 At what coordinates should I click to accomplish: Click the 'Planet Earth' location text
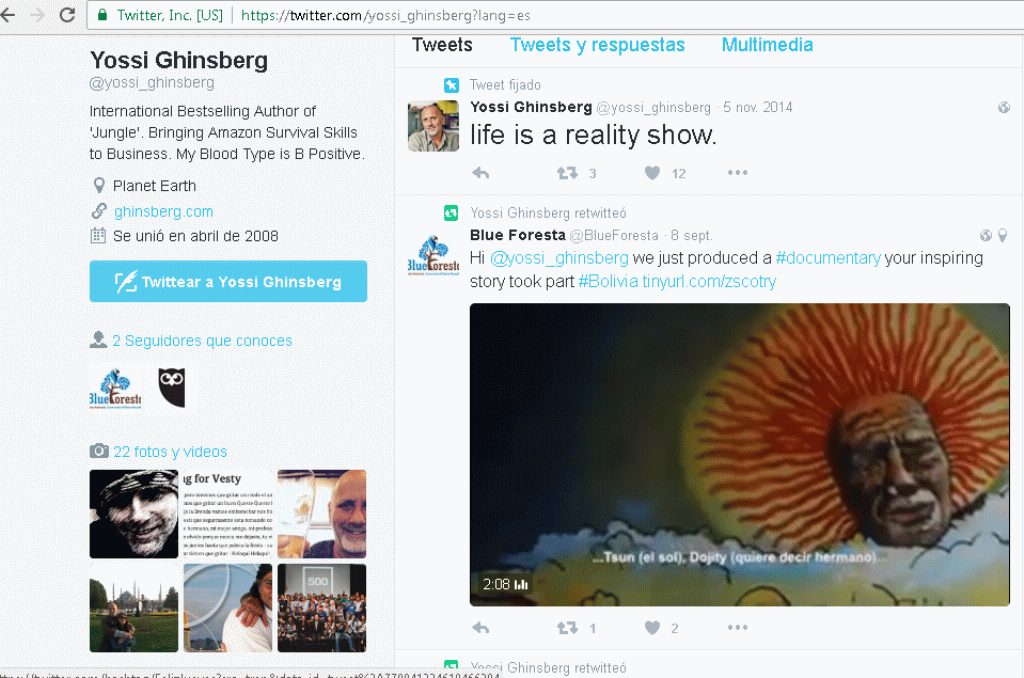(154, 186)
